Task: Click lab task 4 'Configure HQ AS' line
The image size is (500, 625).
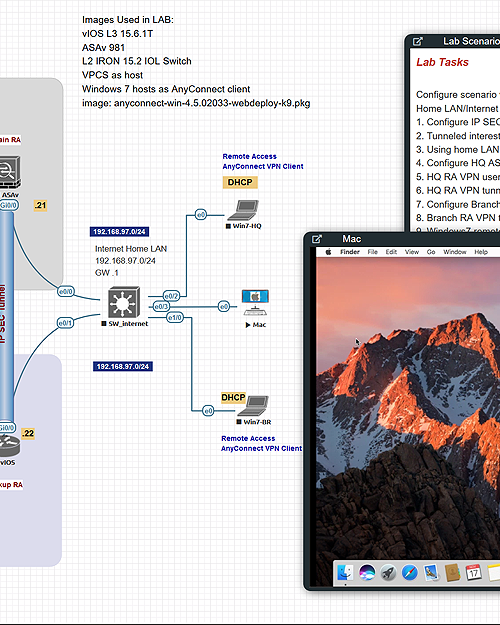Action: click(x=458, y=163)
